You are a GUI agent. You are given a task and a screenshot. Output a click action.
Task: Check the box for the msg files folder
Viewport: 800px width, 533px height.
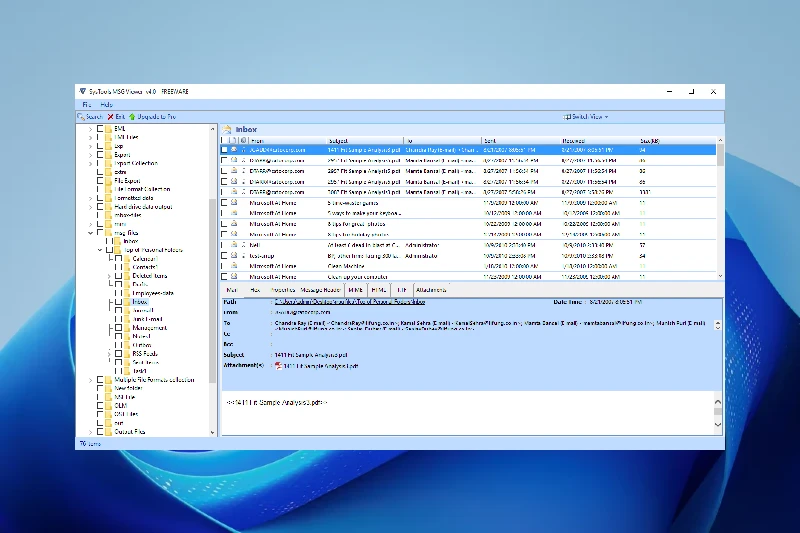[x=100, y=233]
